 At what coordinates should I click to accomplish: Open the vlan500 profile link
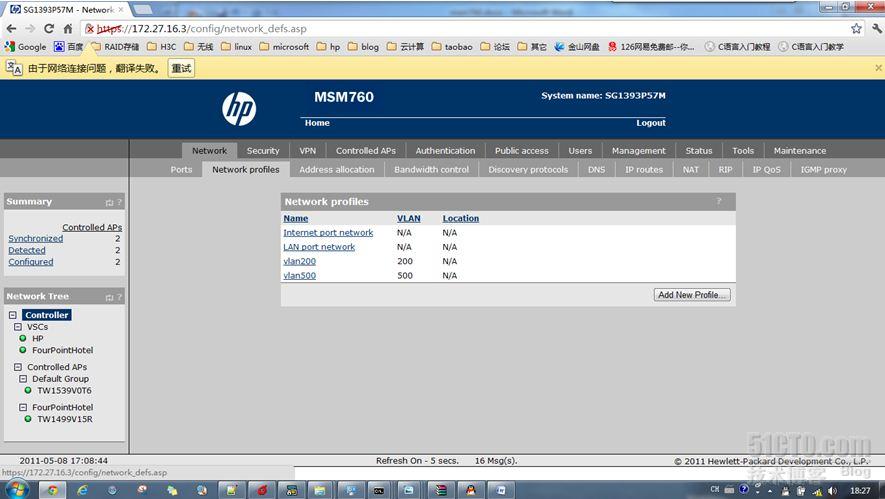coord(299,275)
